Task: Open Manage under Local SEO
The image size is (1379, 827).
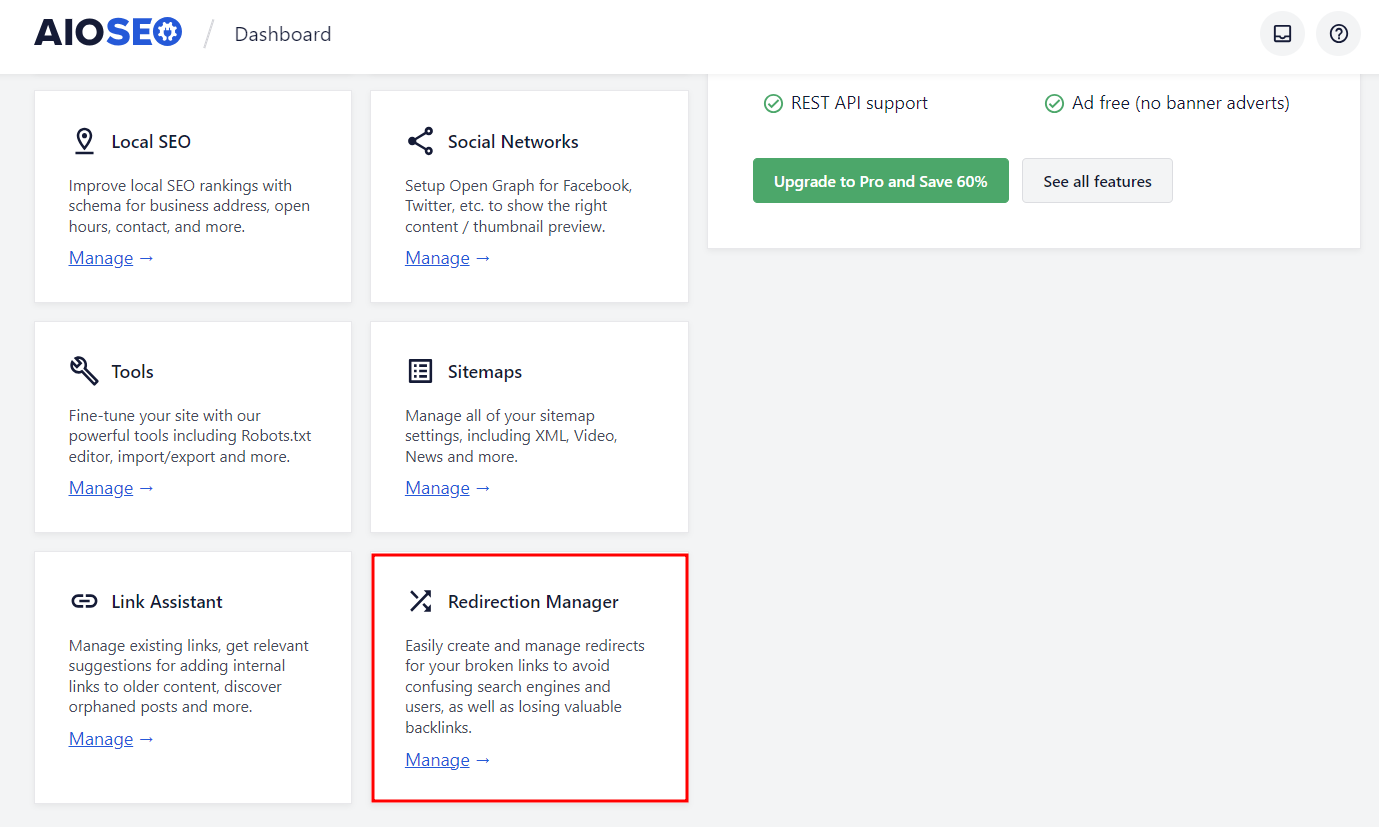Action: tap(101, 257)
